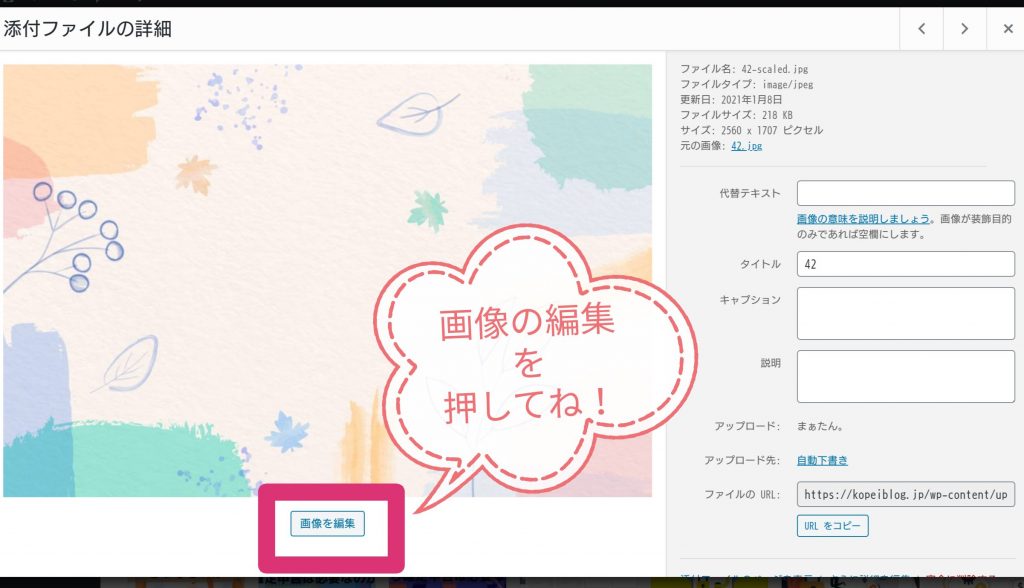
Task: Click the ファイルの URL field
Action: tap(905, 495)
